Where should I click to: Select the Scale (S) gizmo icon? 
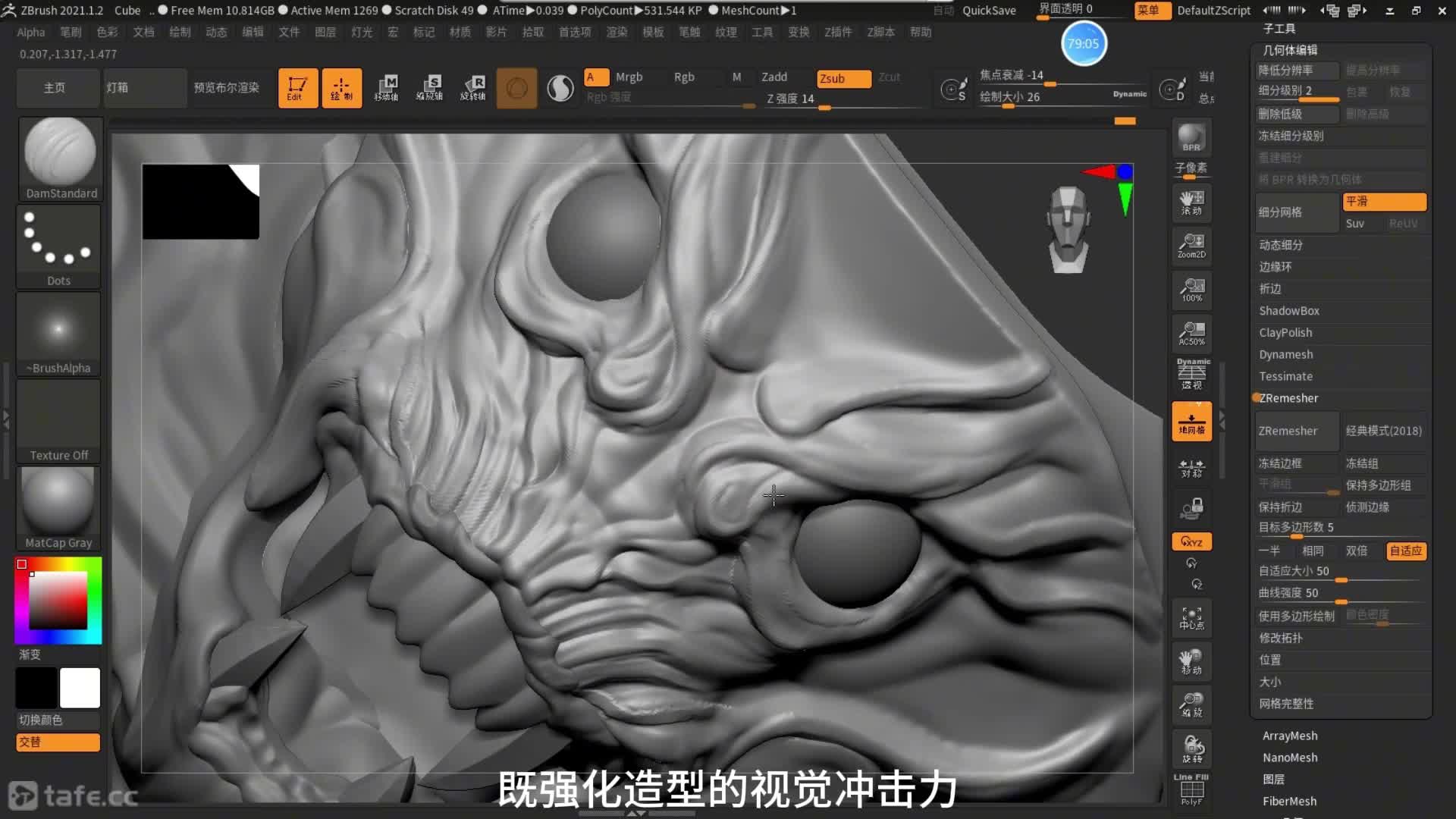point(430,88)
